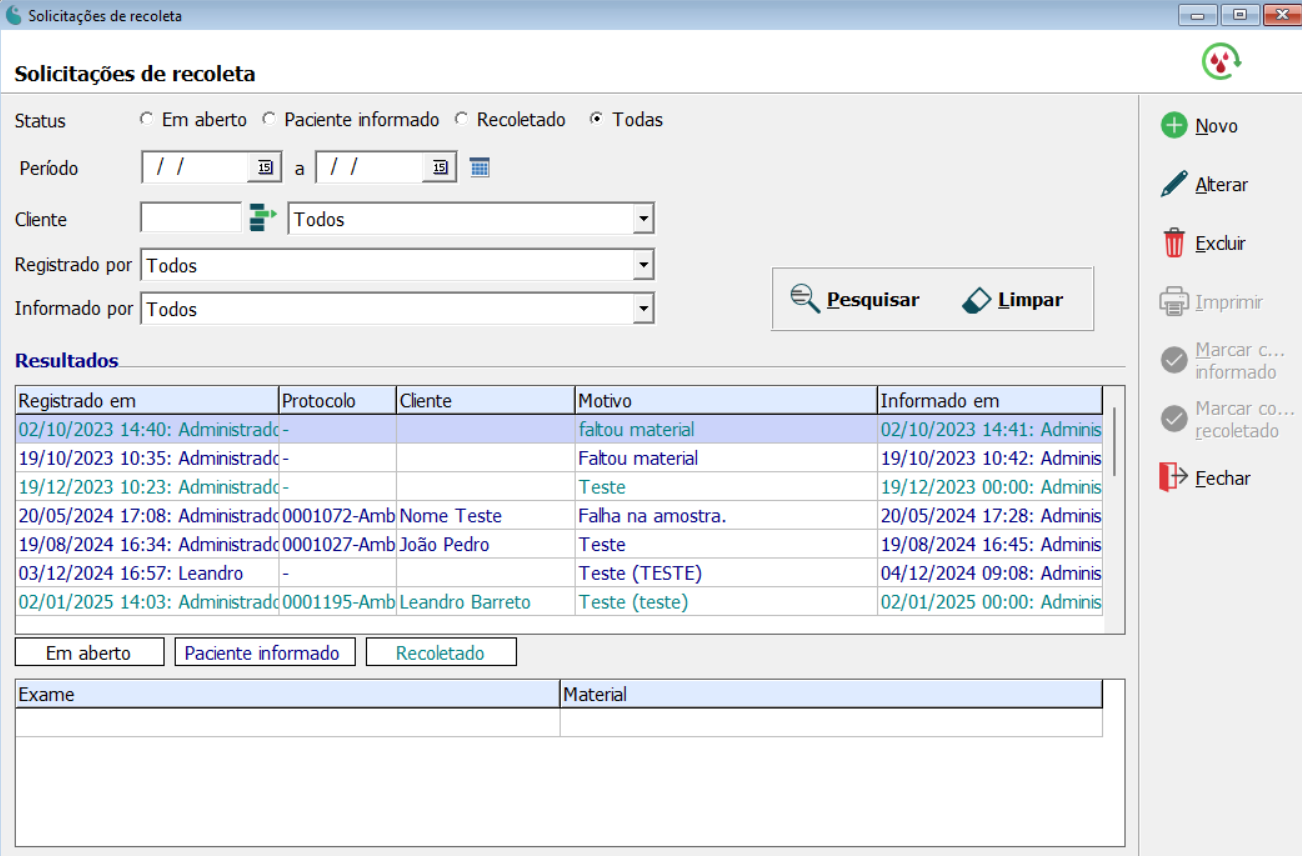Image resolution: width=1302 pixels, height=856 pixels.
Task: Click the green plus Novo icon
Action: (x=1174, y=126)
